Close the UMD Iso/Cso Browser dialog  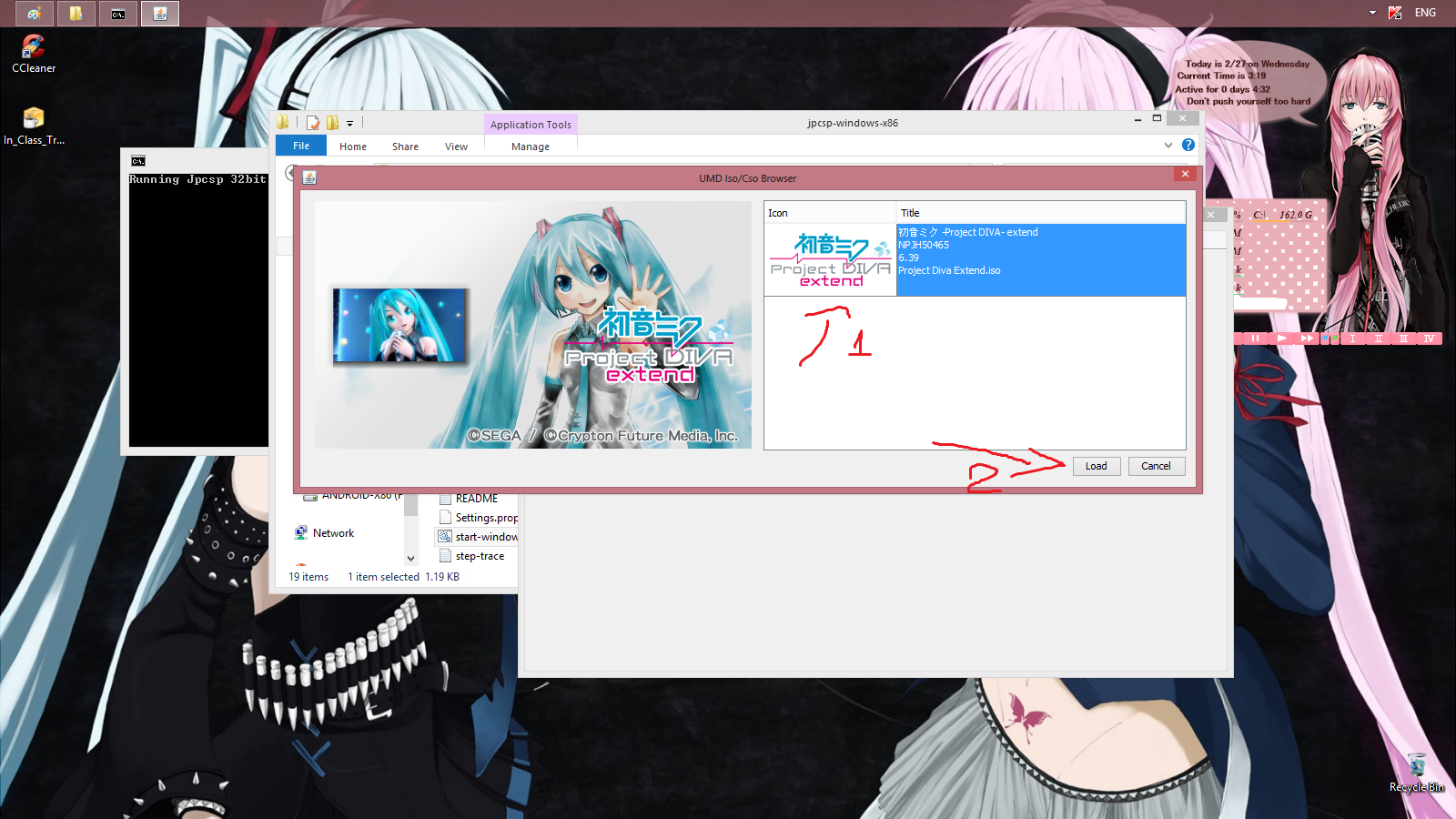pos(1185,174)
